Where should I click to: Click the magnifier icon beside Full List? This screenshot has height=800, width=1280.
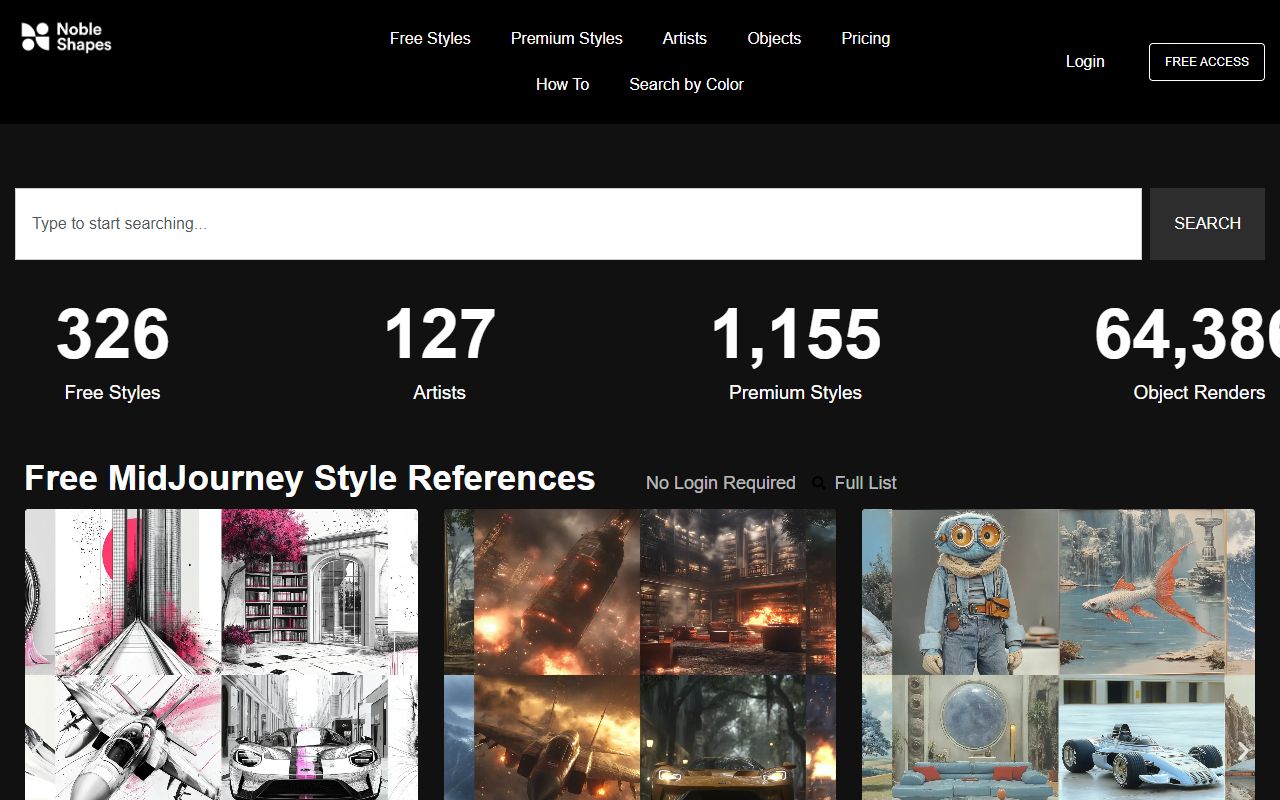pyautogui.click(x=819, y=483)
